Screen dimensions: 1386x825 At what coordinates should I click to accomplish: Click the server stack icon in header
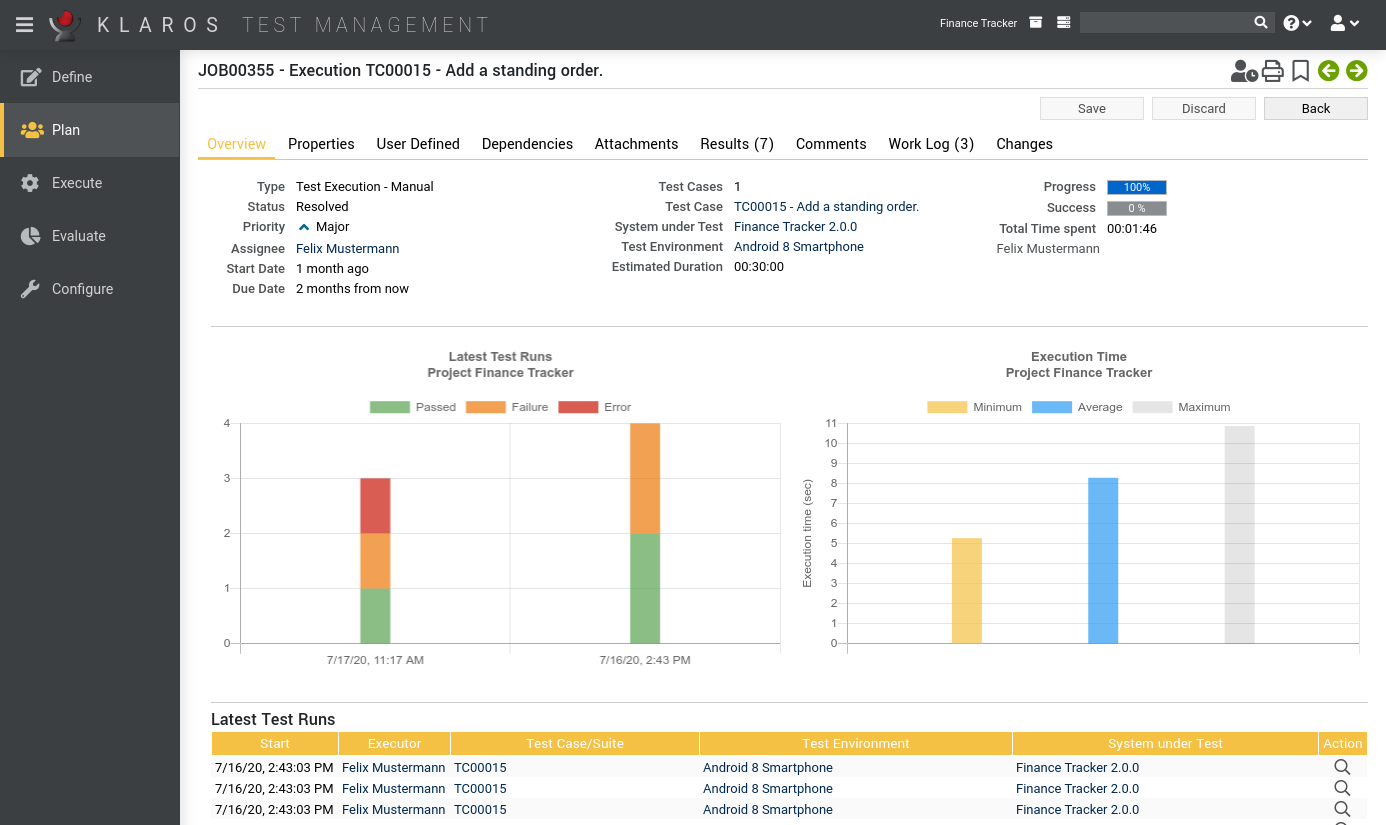coord(1063,23)
